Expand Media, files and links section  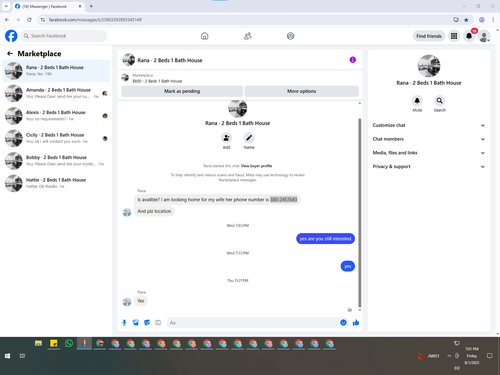click(x=429, y=153)
